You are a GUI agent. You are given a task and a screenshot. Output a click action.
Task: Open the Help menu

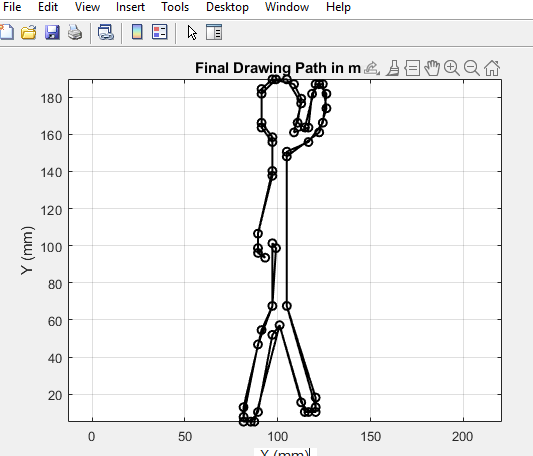pos(338,7)
